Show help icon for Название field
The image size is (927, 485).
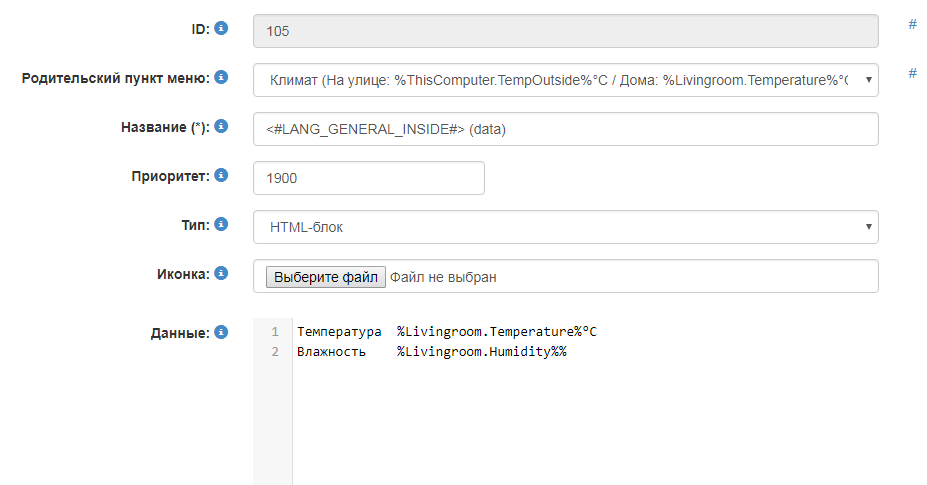tap(222, 126)
